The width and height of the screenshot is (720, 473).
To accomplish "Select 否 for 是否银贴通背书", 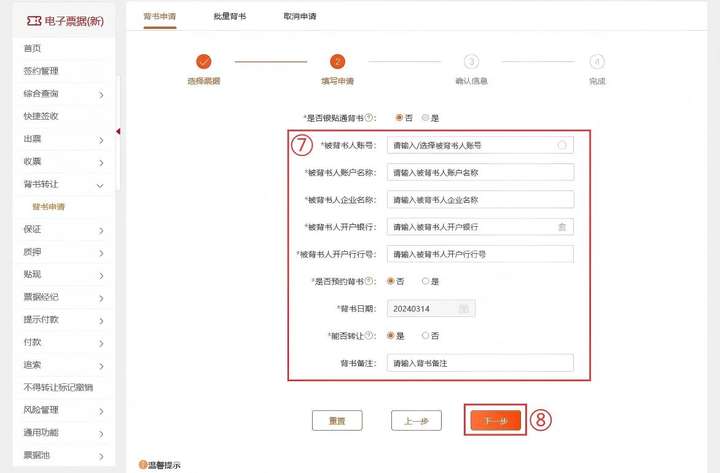I will pyautogui.click(x=399, y=118).
